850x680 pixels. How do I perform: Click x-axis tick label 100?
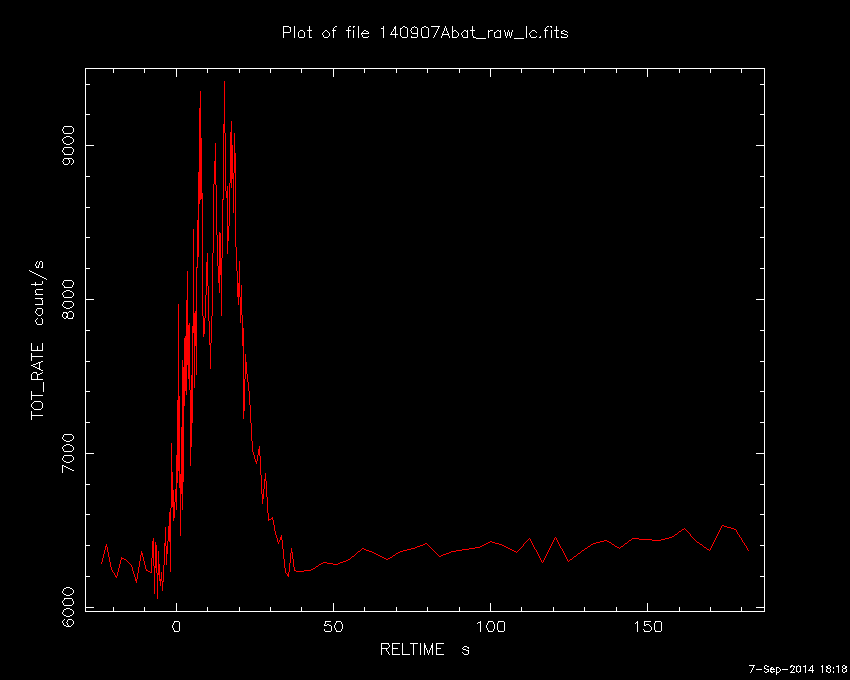491,627
